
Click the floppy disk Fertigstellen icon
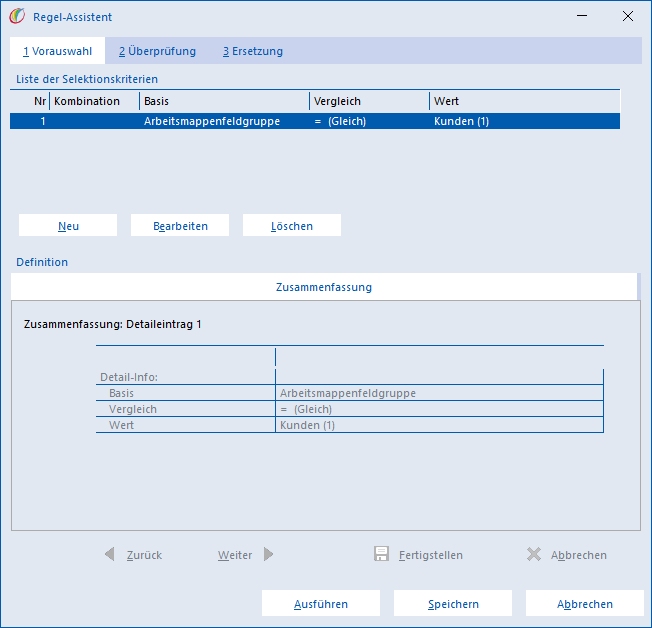(381, 554)
